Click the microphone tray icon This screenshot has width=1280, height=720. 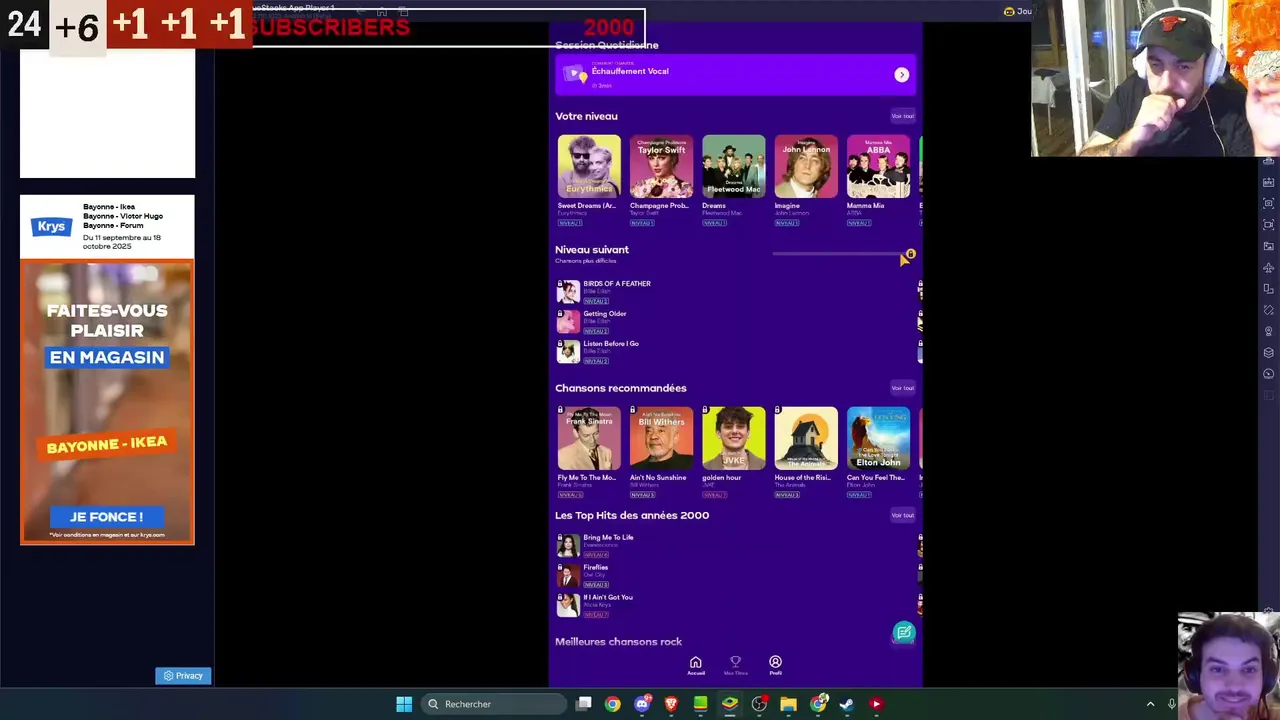[1172, 704]
